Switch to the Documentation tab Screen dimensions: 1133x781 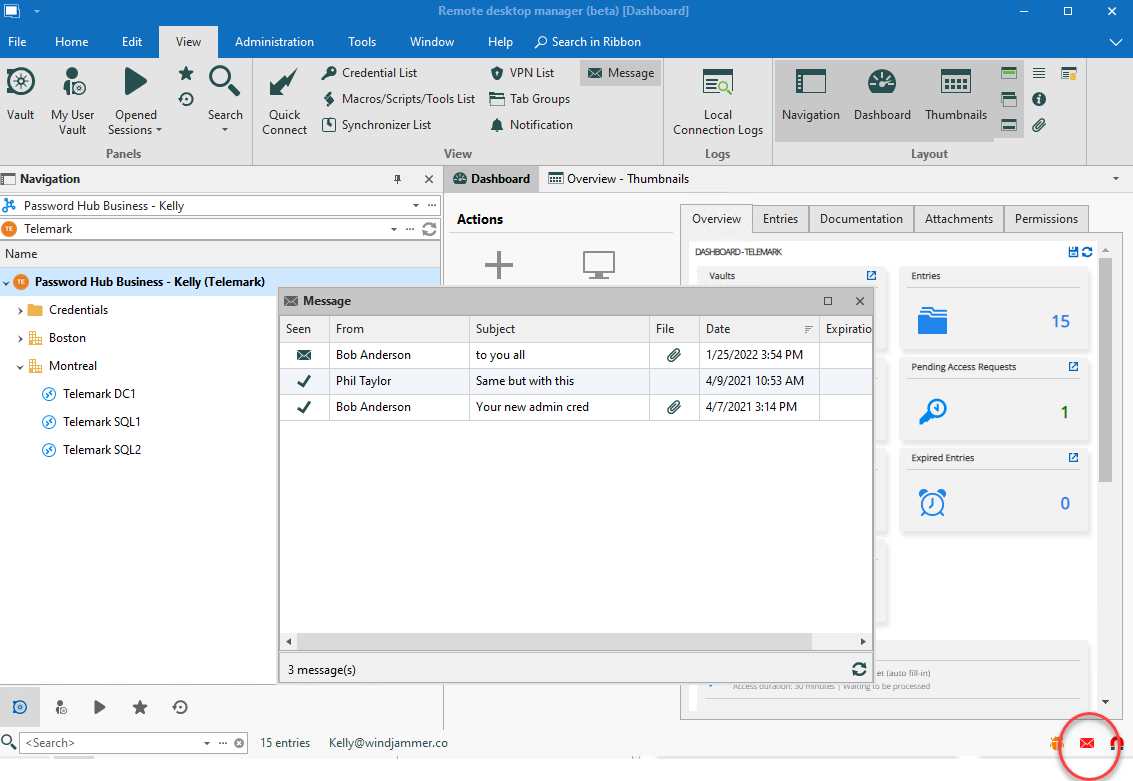click(x=860, y=219)
